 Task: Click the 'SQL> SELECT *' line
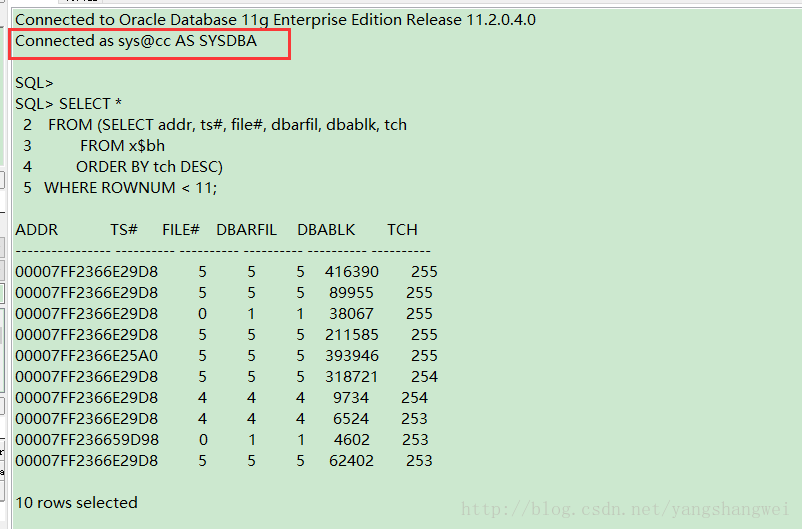coord(69,104)
